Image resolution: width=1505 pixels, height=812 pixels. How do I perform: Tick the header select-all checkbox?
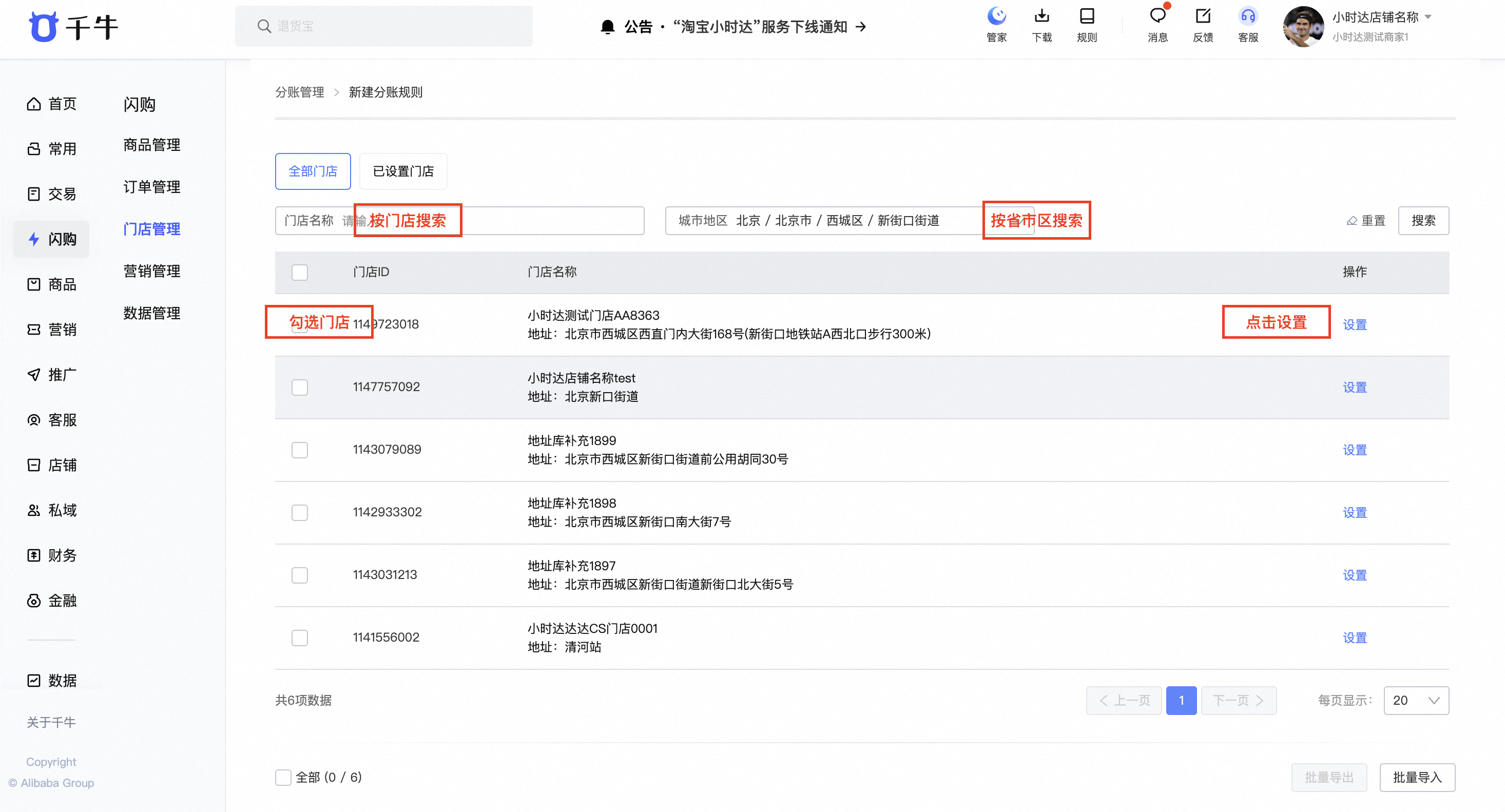click(x=300, y=272)
